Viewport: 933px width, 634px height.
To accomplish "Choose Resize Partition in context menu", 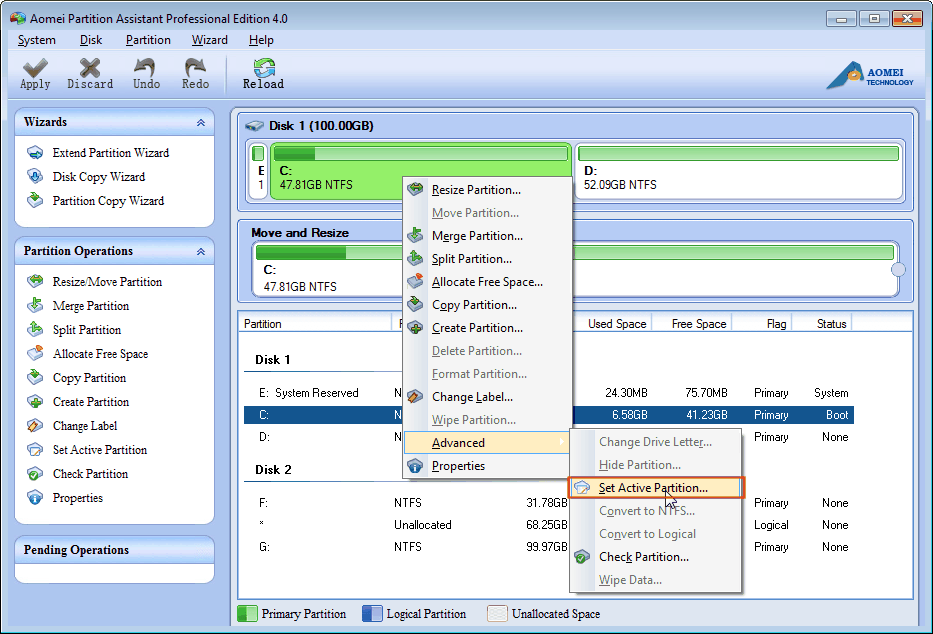I will coord(487,190).
